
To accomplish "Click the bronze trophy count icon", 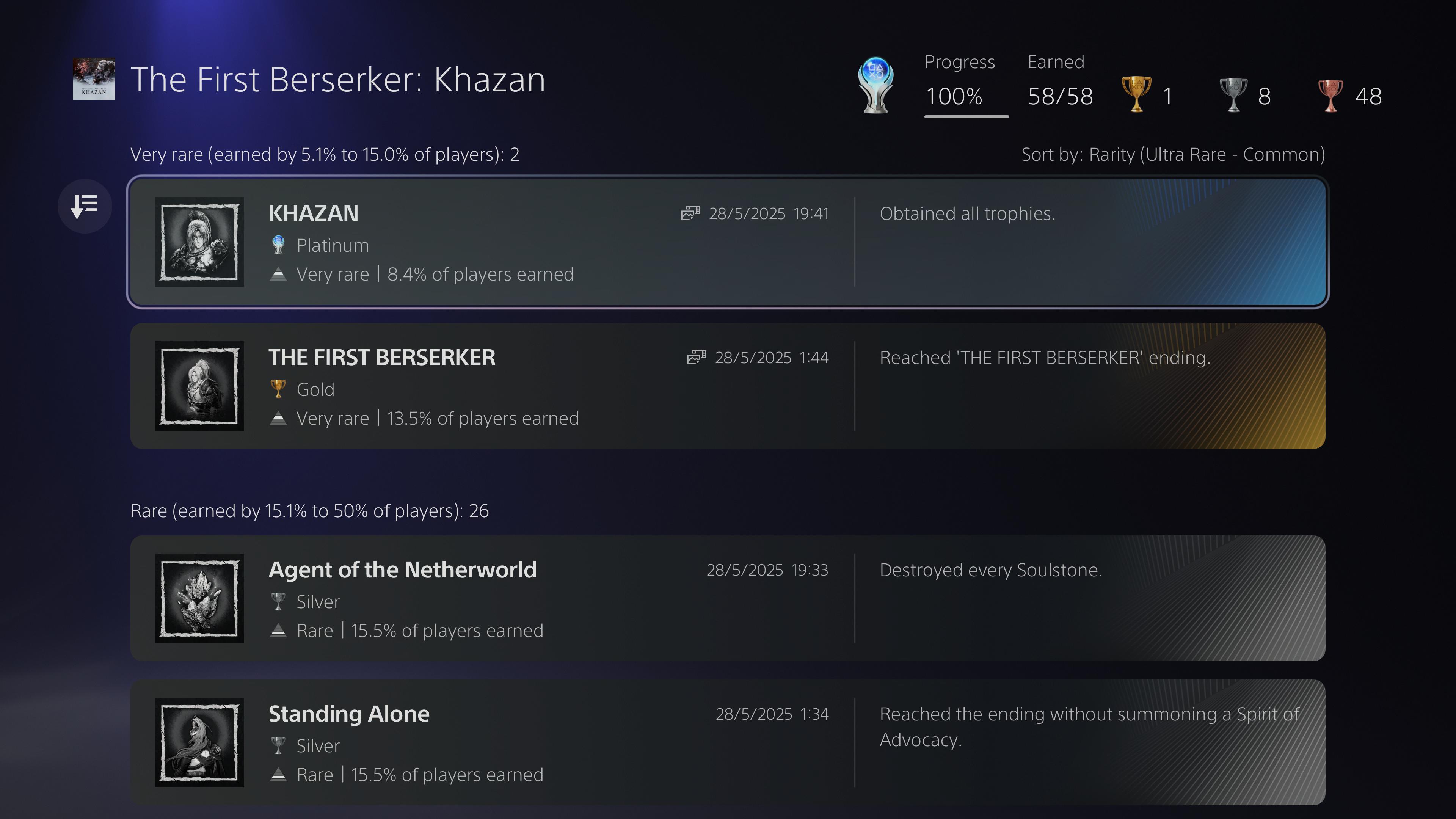I will coord(1330,95).
